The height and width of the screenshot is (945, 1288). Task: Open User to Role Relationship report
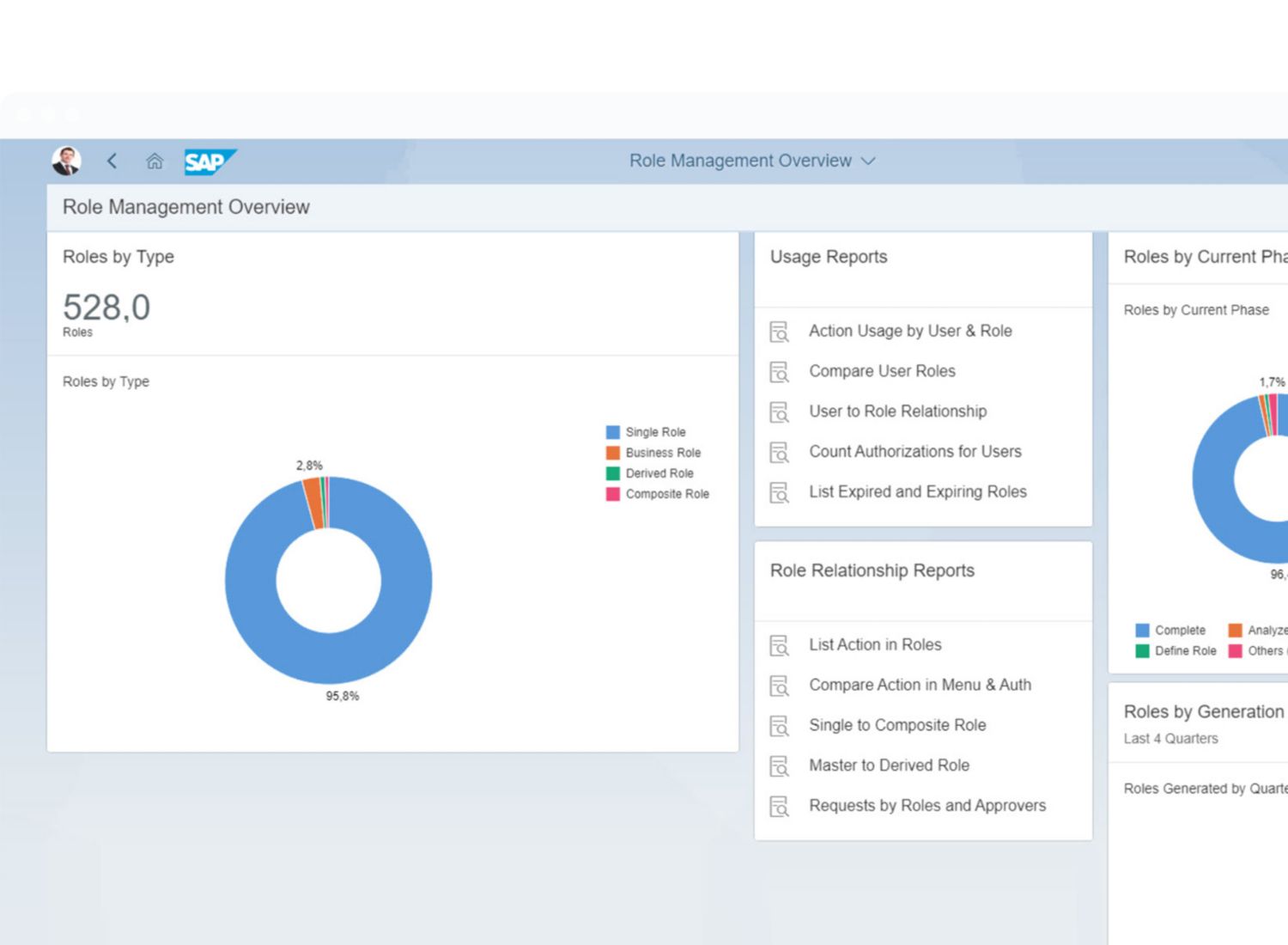(x=897, y=412)
